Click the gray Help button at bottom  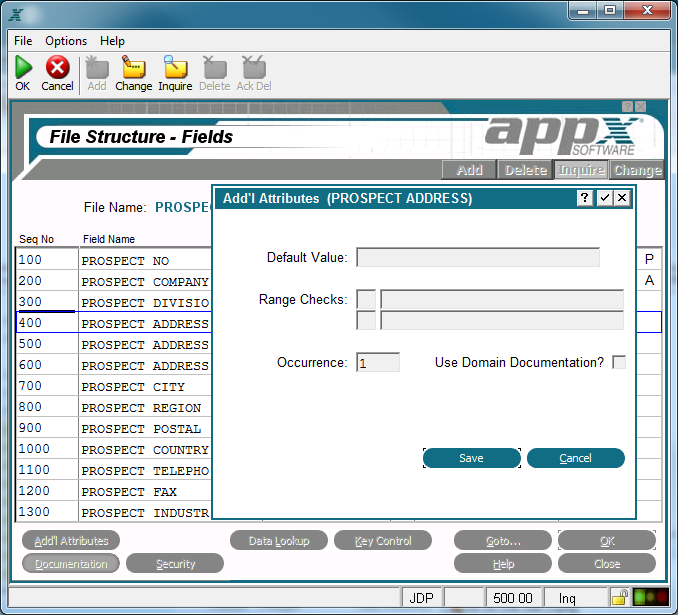point(503,564)
